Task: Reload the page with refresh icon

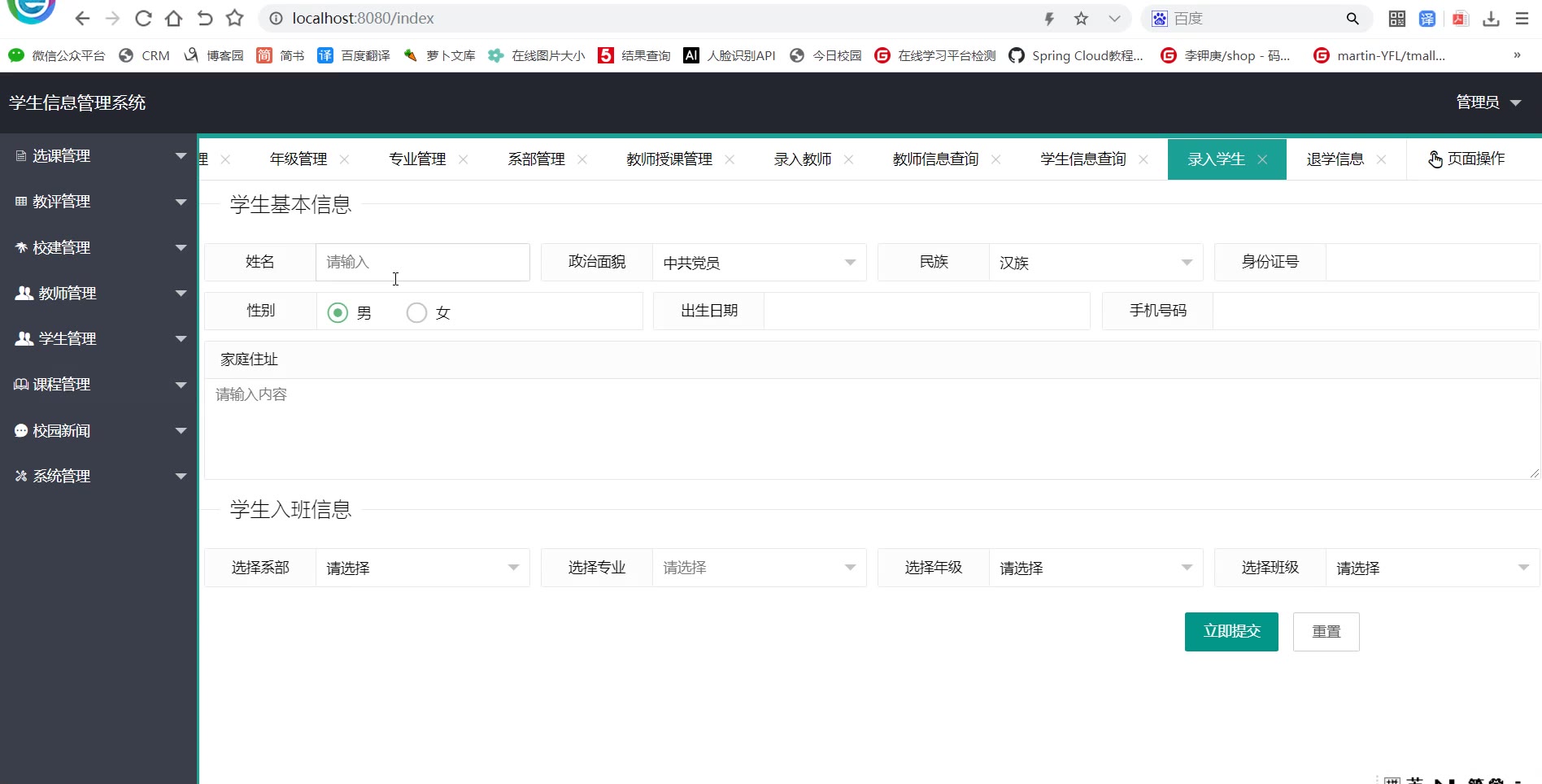Action: pyautogui.click(x=143, y=18)
